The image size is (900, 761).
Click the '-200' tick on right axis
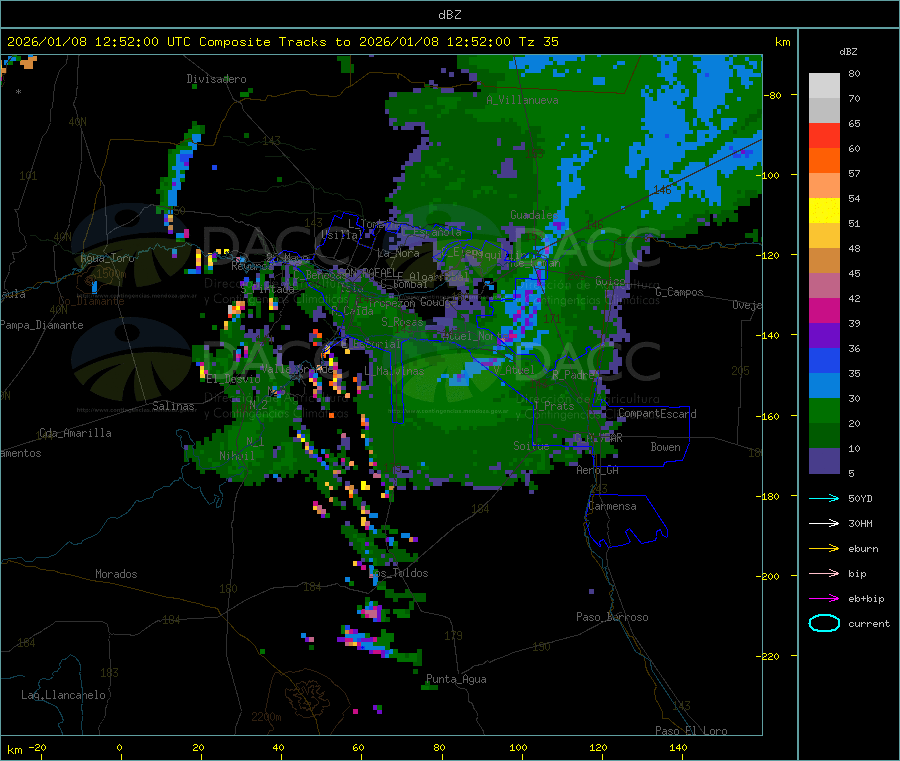[770, 576]
